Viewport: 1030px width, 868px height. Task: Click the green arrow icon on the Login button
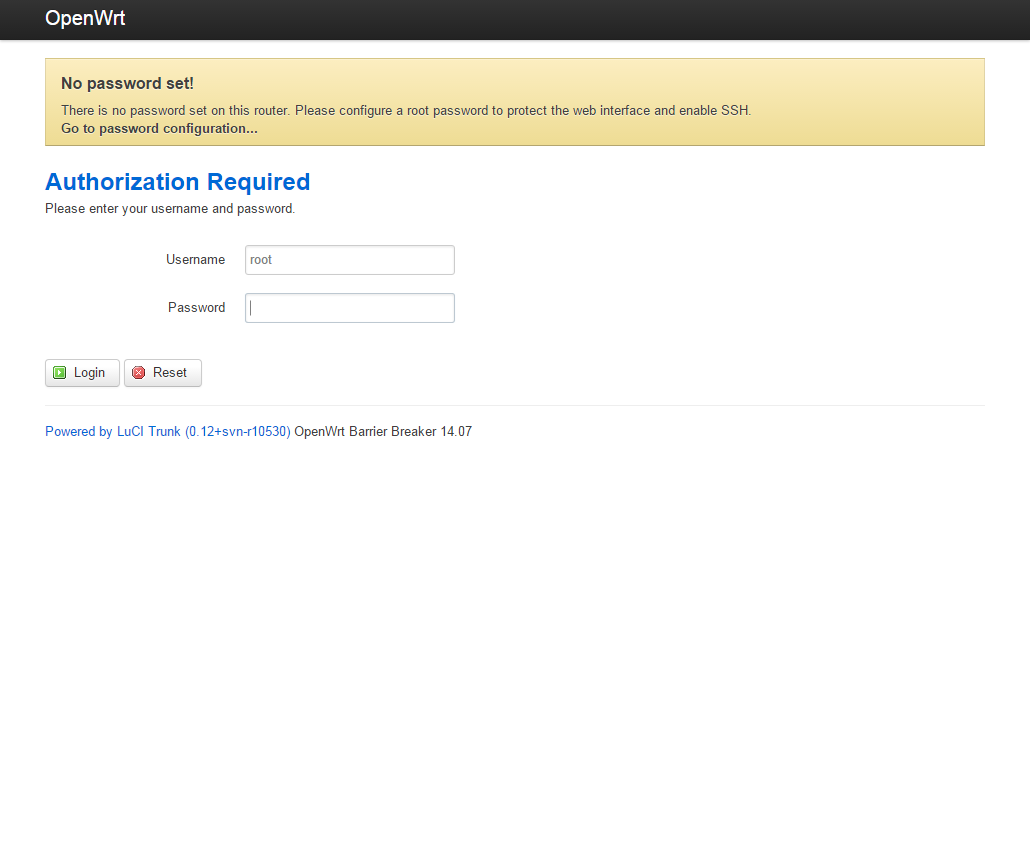pos(60,373)
